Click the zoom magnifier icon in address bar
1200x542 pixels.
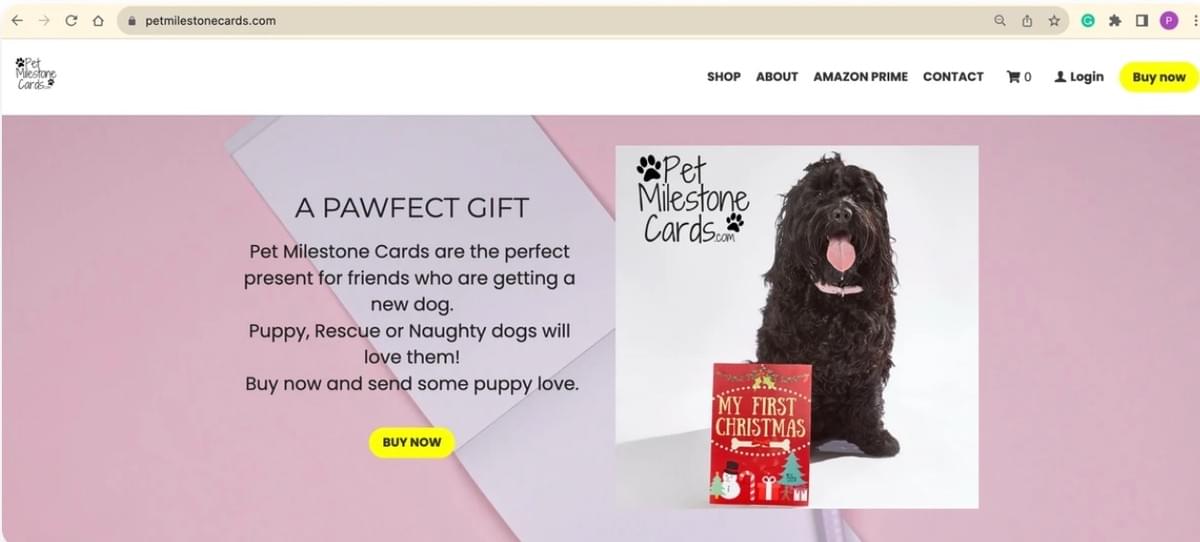coord(1000,20)
